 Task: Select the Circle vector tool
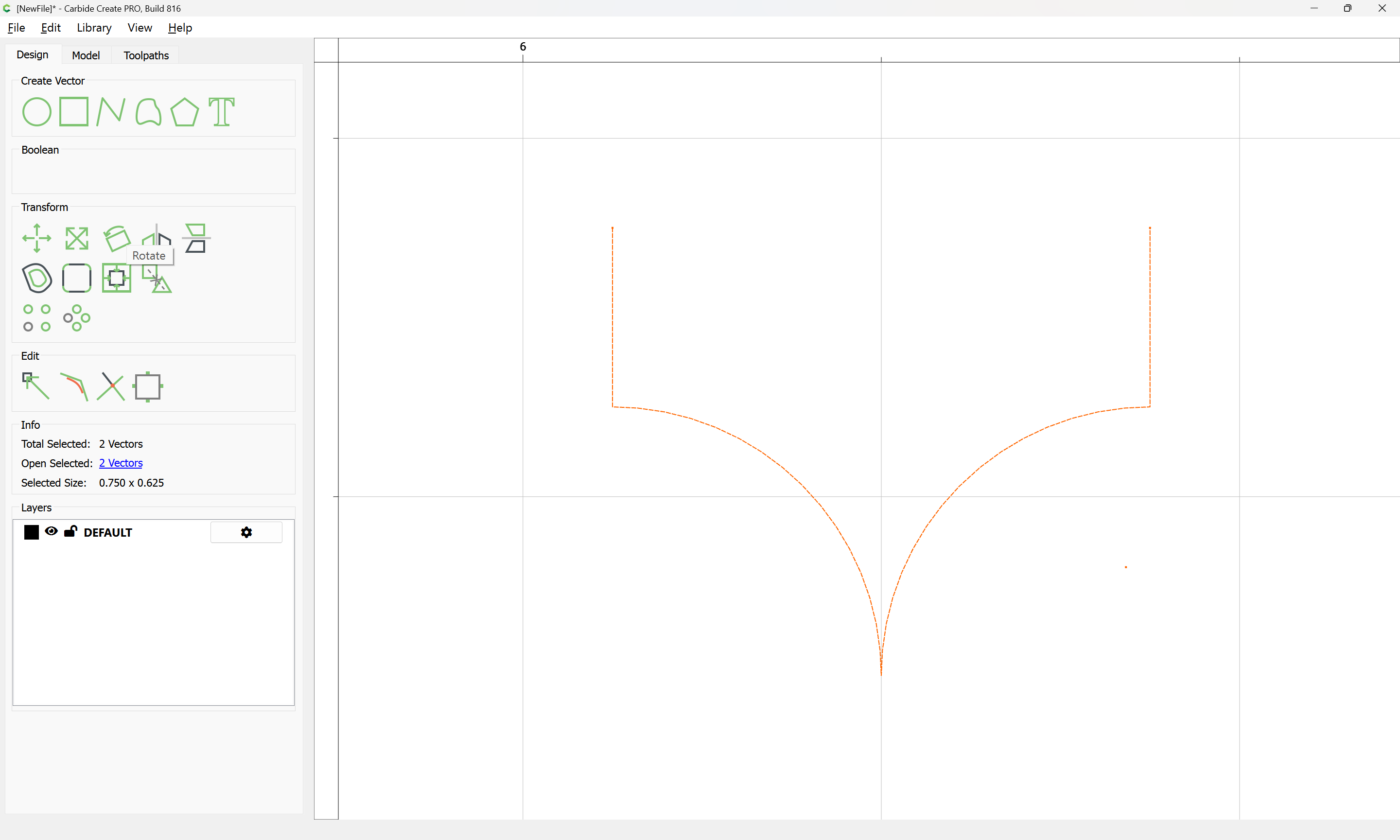(x=37, y=111)
